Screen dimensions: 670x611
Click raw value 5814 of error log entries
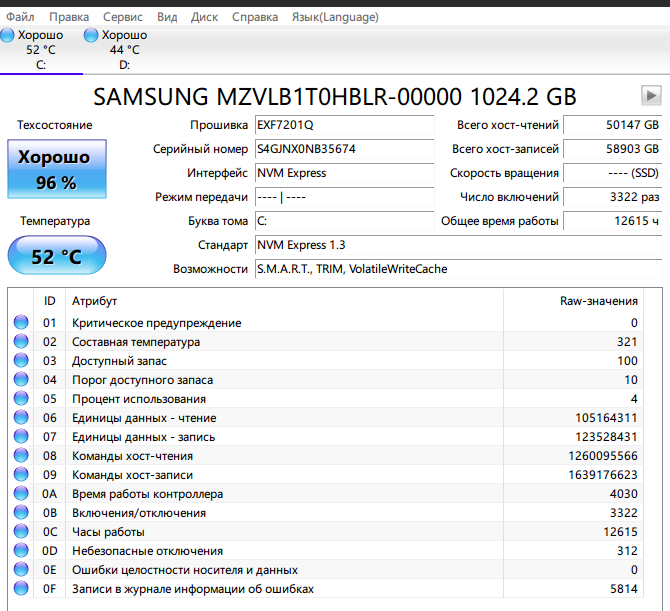(624, 589)
